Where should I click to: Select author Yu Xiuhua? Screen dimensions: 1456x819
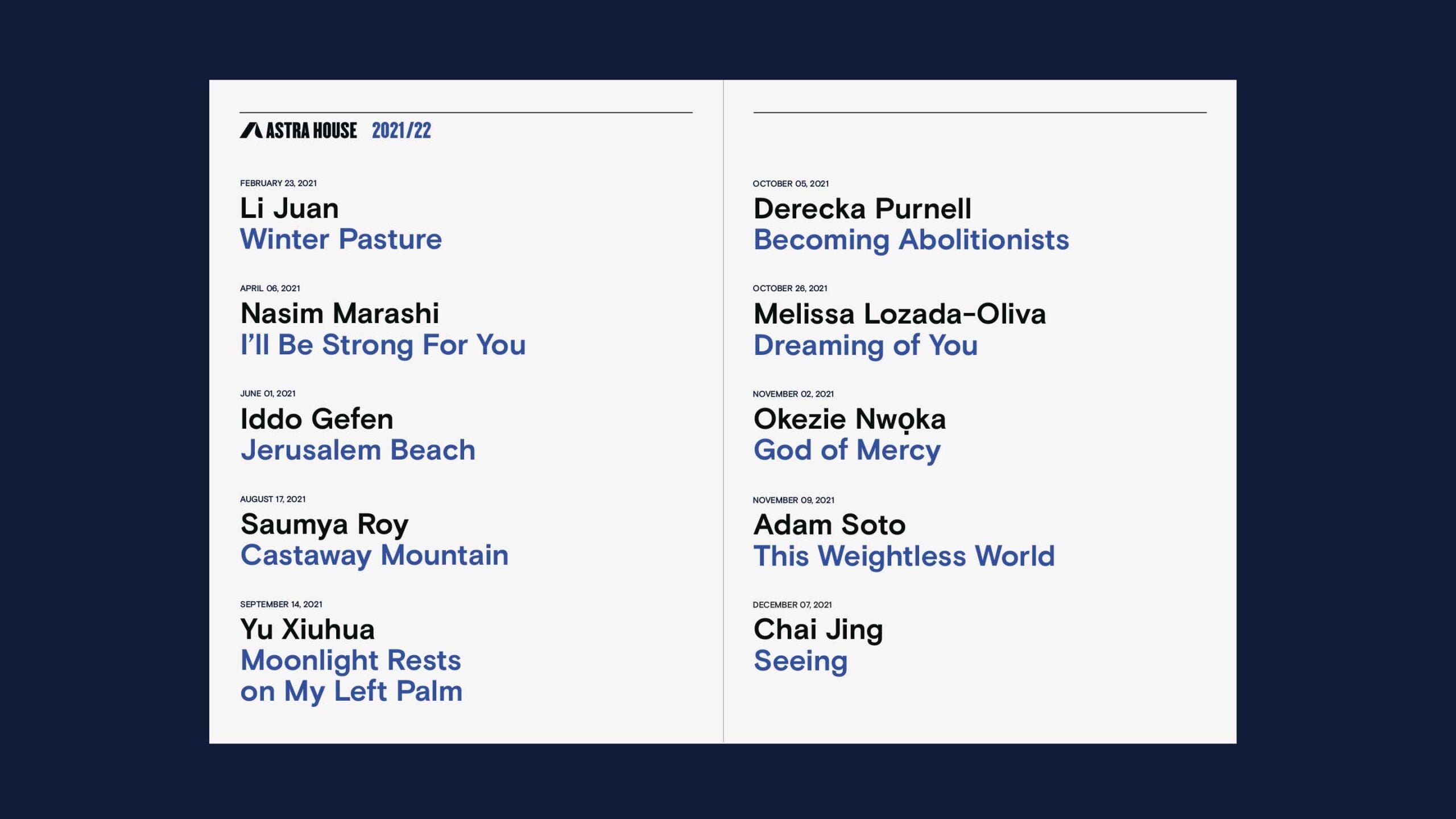tap(307, 630)
